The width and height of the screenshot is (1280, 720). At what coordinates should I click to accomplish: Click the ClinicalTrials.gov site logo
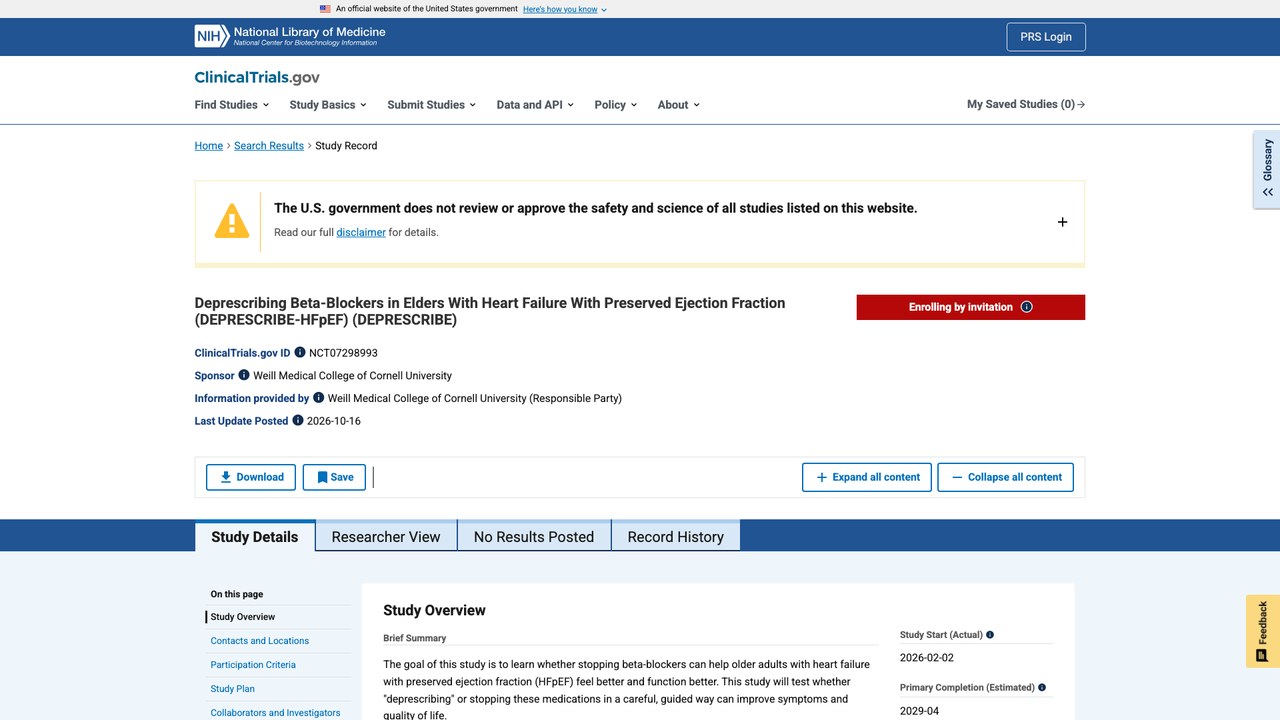click(257, 77)
